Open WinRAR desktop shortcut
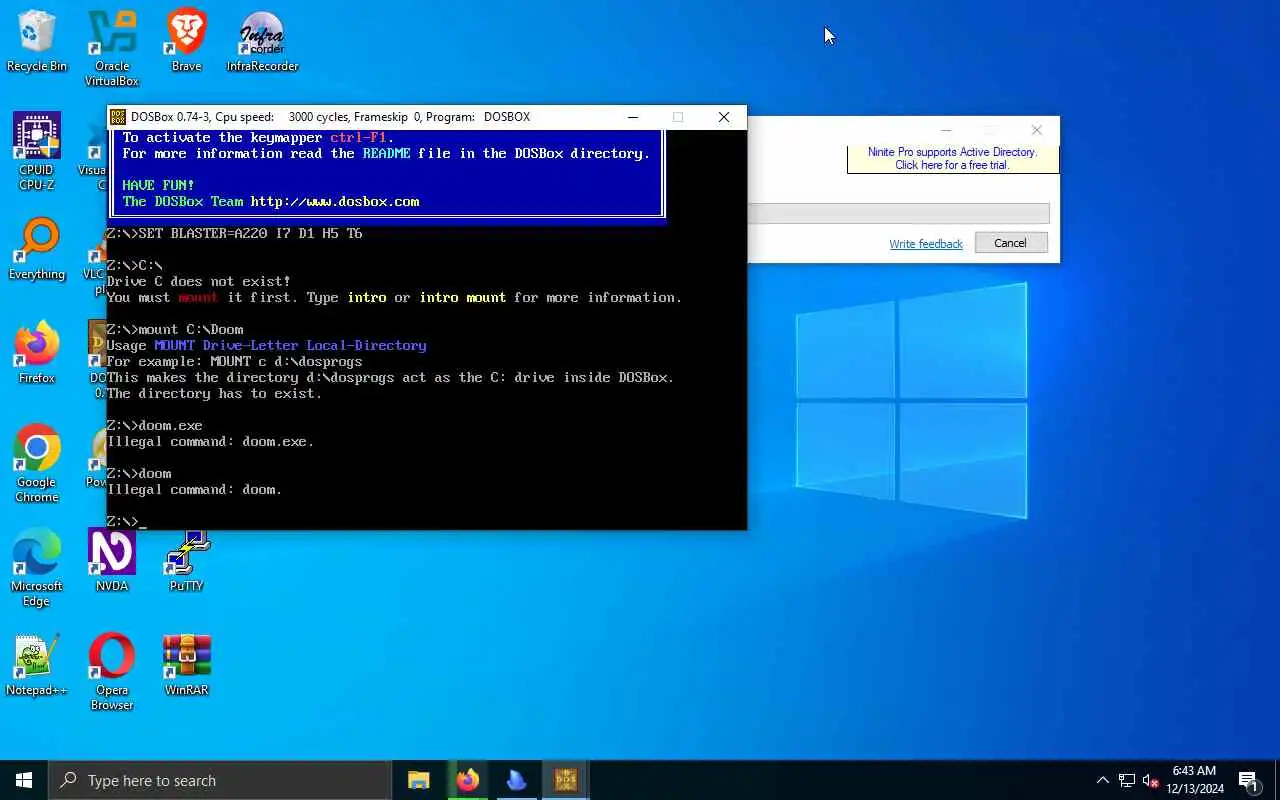Screen dimensions: 1280x800 point(186,665)
